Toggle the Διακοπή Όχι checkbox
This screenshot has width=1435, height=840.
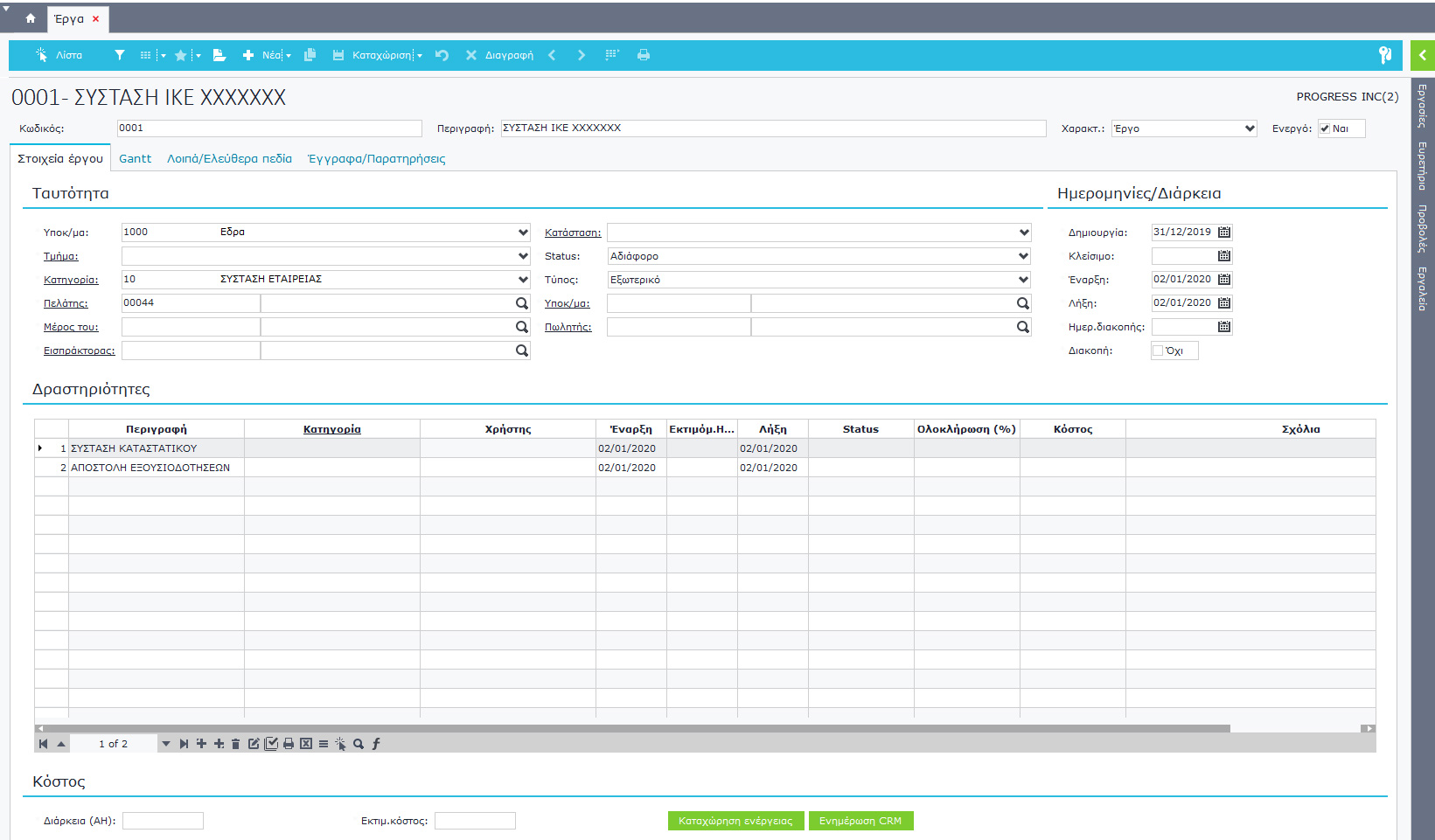click(x=1158, y=351)
